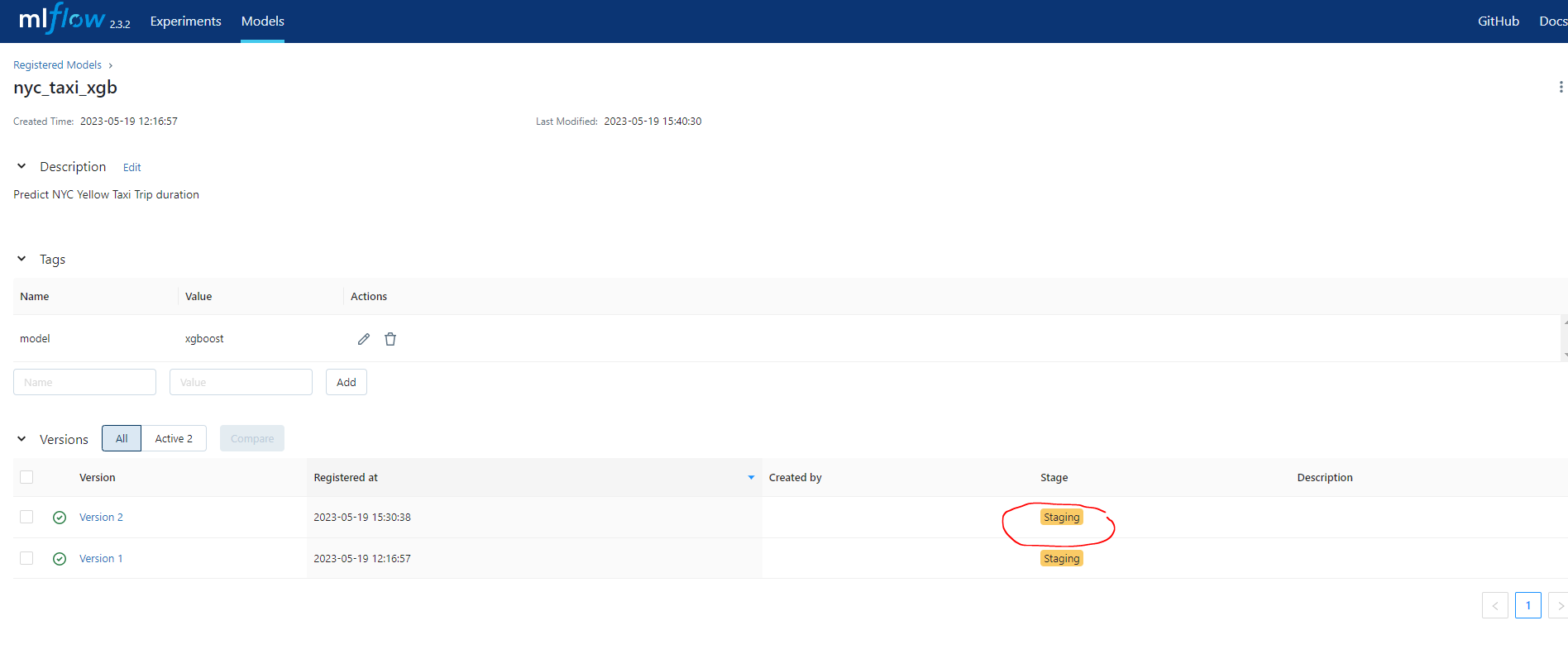Select the checkbox for Version 2
Screen dimensions: 1568x654
(26, 517)
